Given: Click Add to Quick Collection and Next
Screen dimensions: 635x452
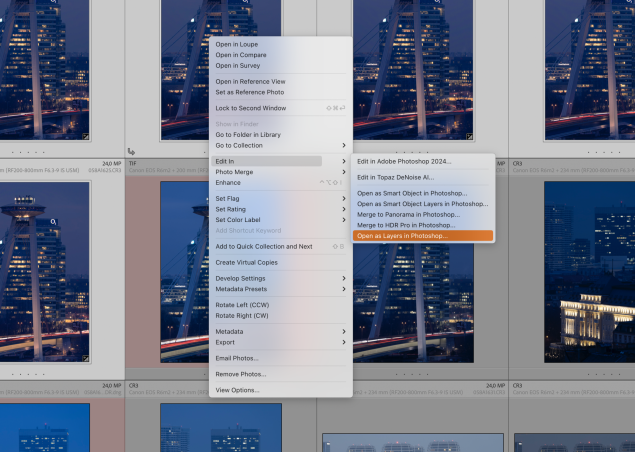Looking at the screenshot, I should point(264,246).
